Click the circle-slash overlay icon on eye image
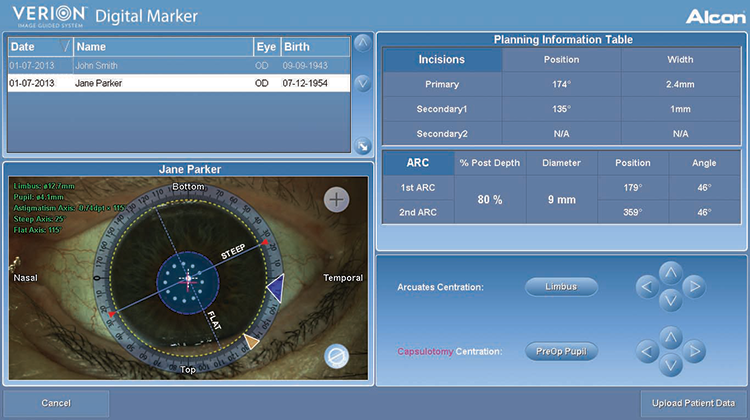Screen dimensions: 750x420 coord(337,355)
